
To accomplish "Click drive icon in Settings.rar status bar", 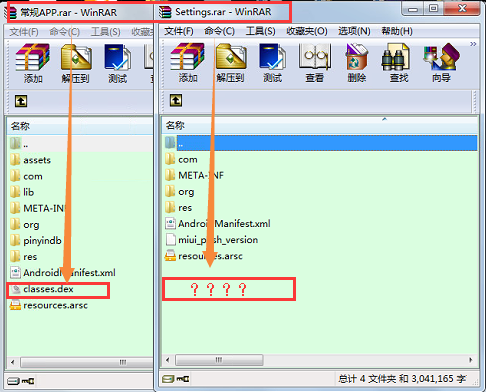I will pyautogui.click(x=168, y=379).
